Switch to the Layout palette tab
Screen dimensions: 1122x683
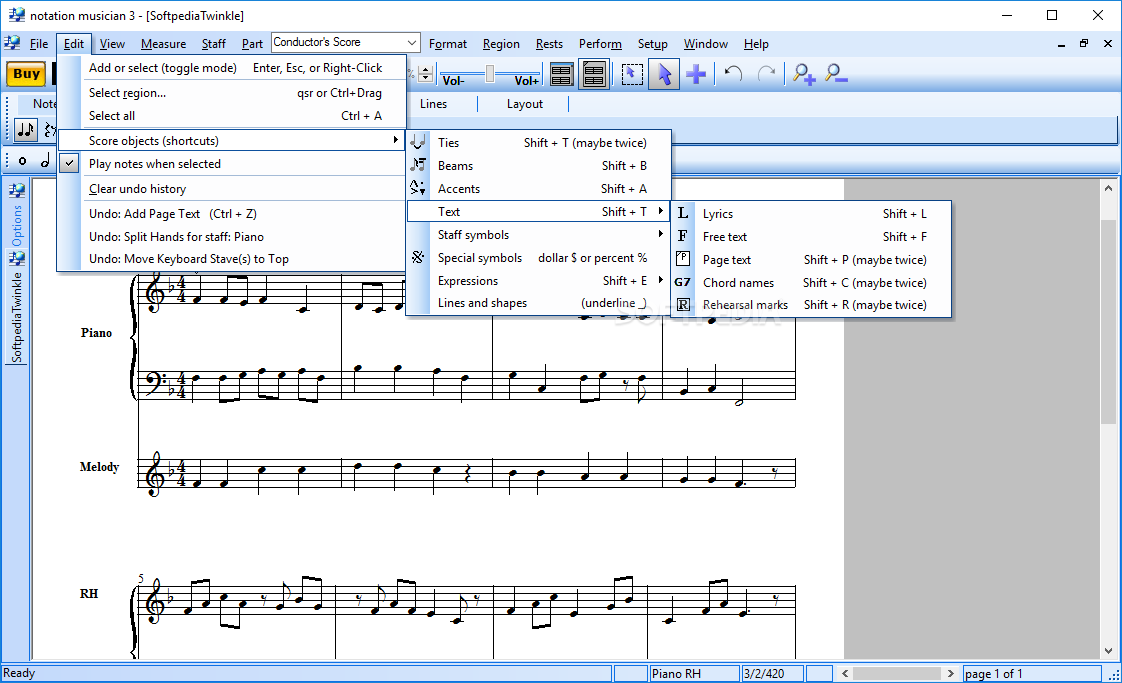(525, 104)
